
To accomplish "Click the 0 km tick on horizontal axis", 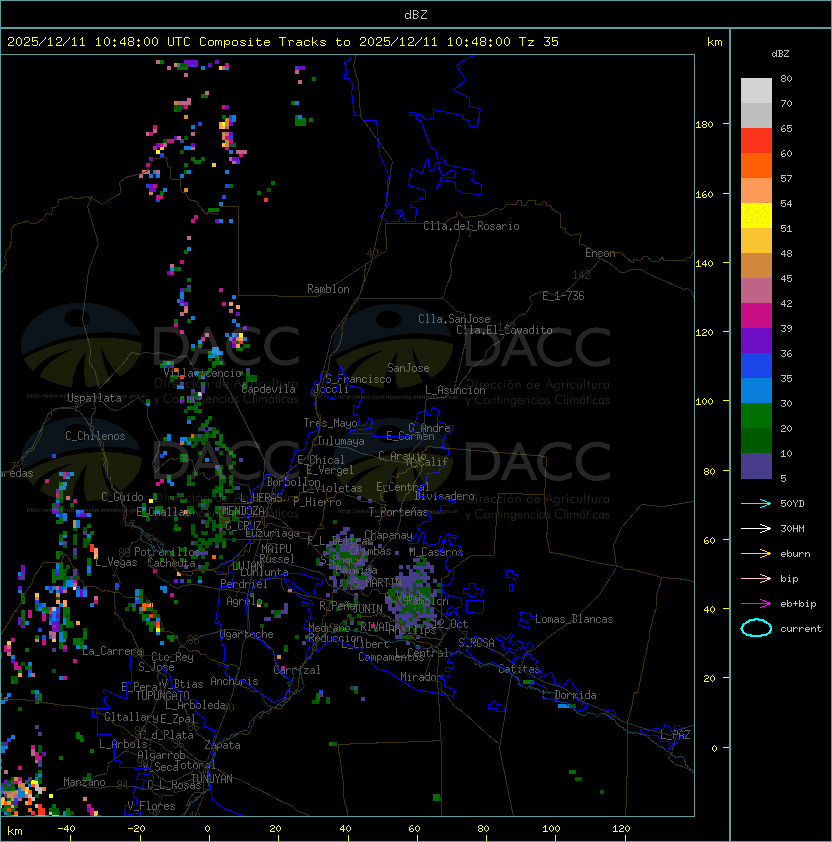I will coord(207,829).
